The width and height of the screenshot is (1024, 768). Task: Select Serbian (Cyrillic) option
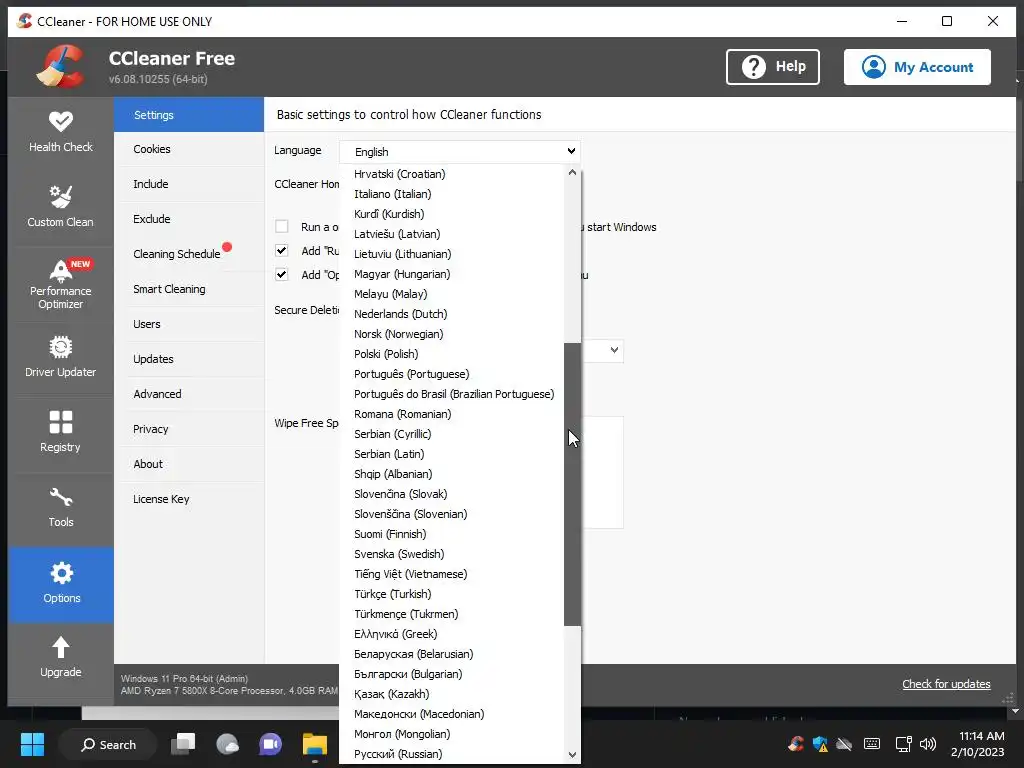452,434
